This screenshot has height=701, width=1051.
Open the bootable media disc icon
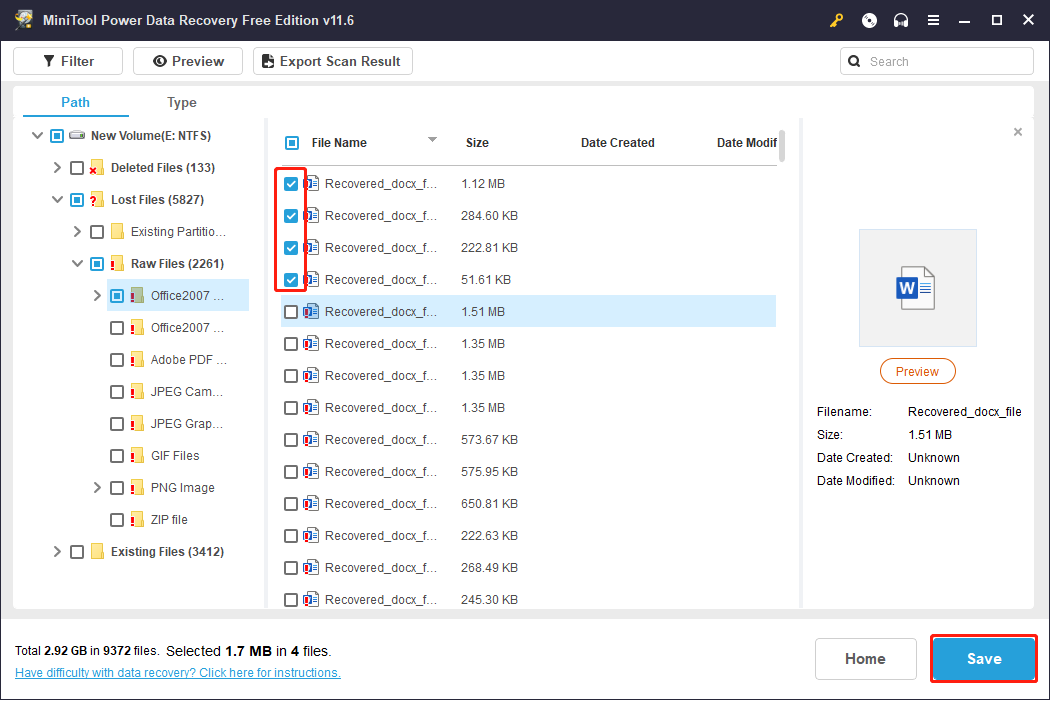[x=869, y=20]
